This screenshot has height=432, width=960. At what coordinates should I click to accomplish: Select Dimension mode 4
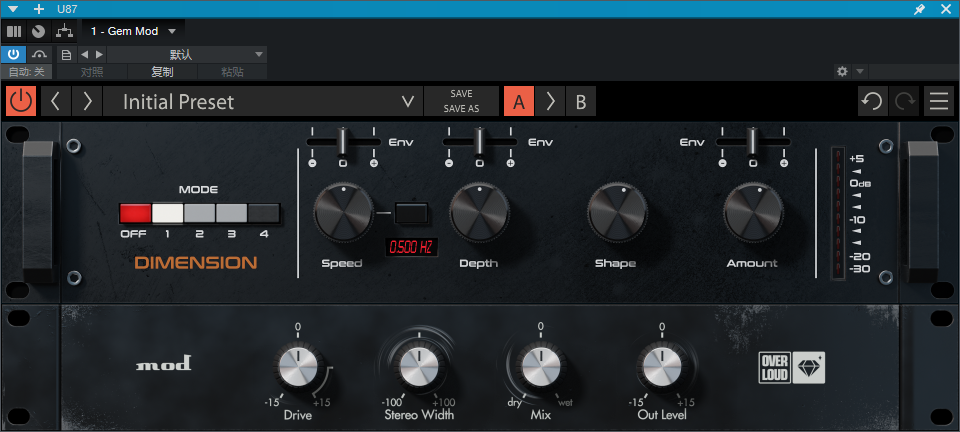click(263, 213)
